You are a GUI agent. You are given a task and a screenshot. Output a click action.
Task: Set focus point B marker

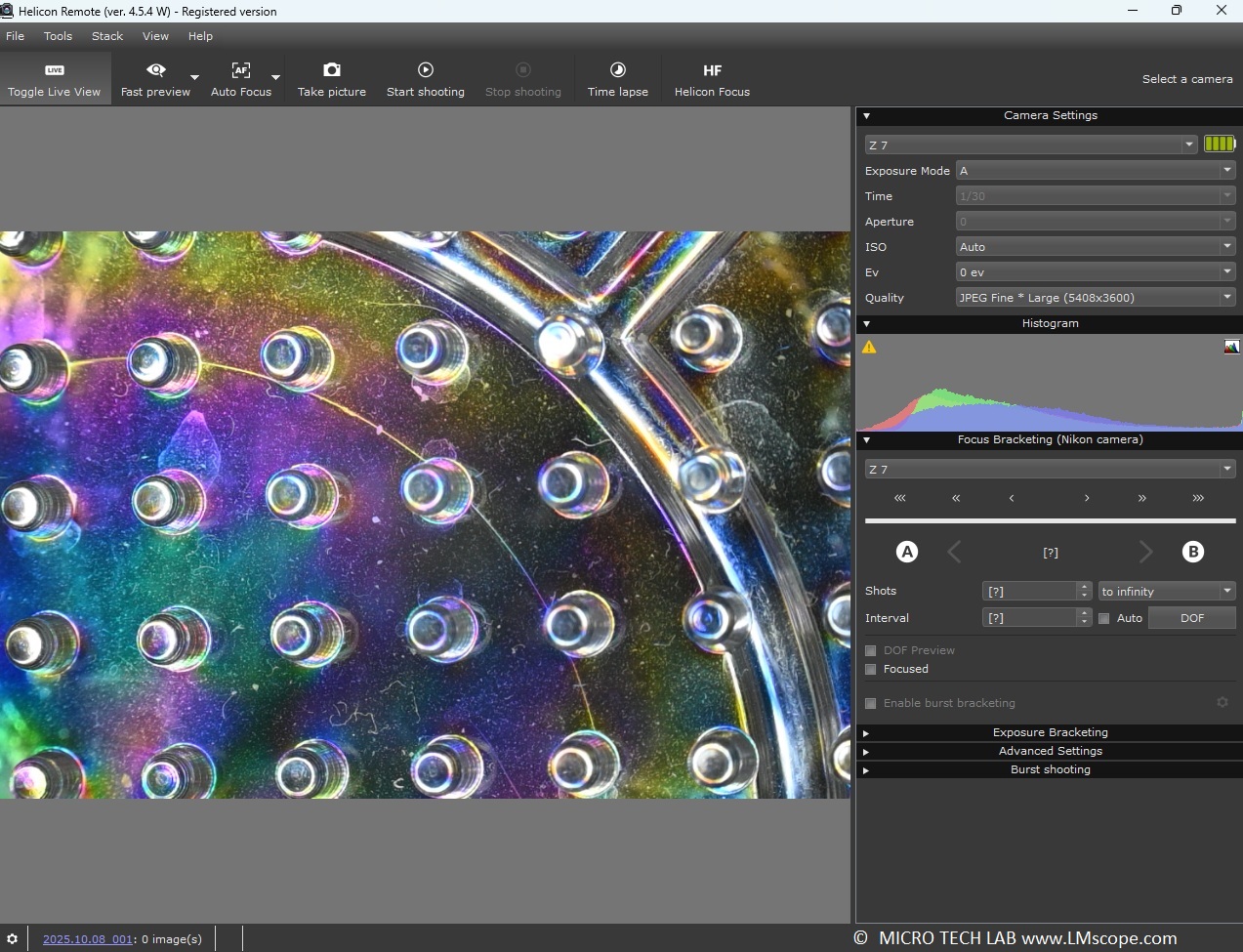pos(1192,552)
